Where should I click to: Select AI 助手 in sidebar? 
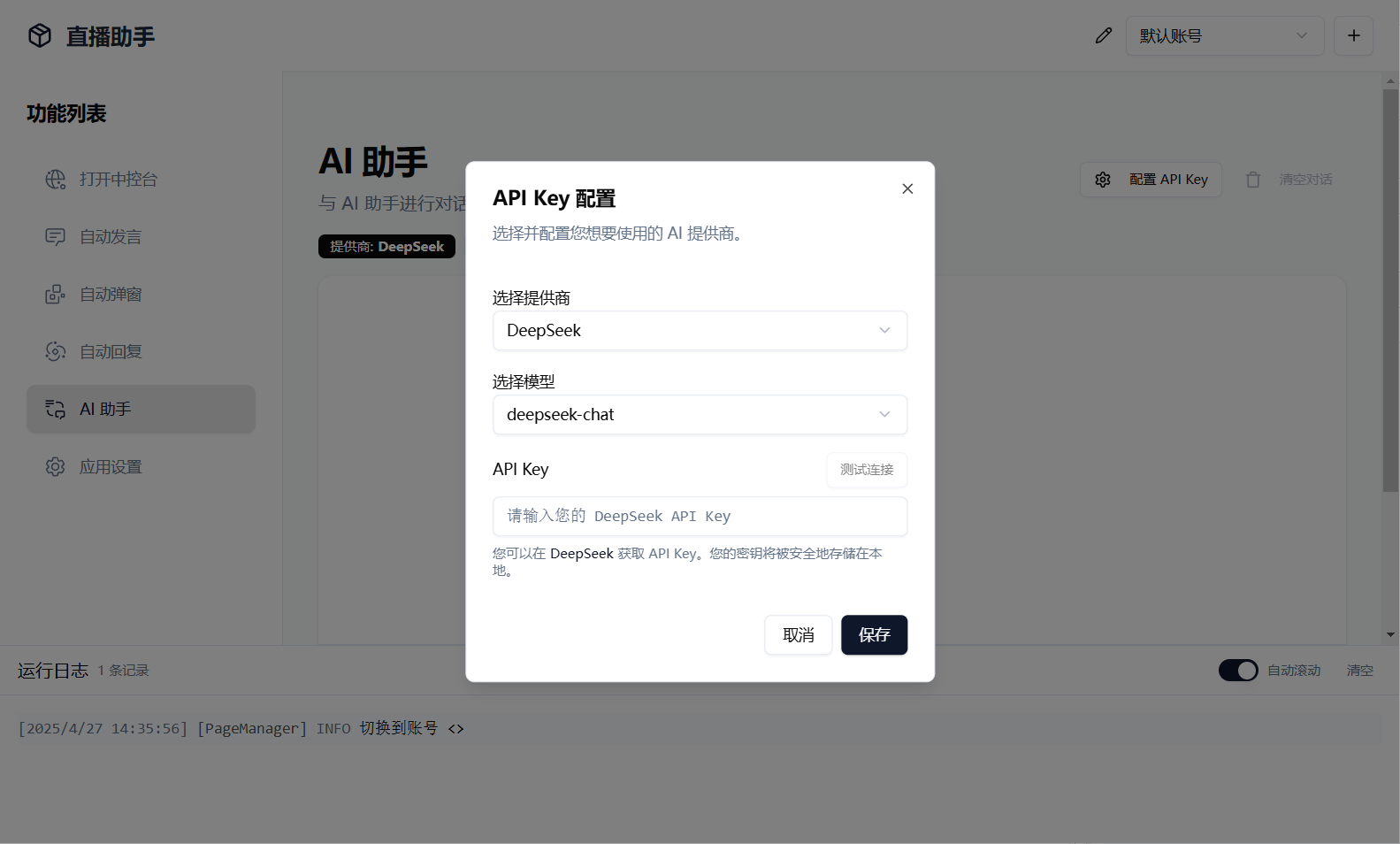(x=141, y=409)
